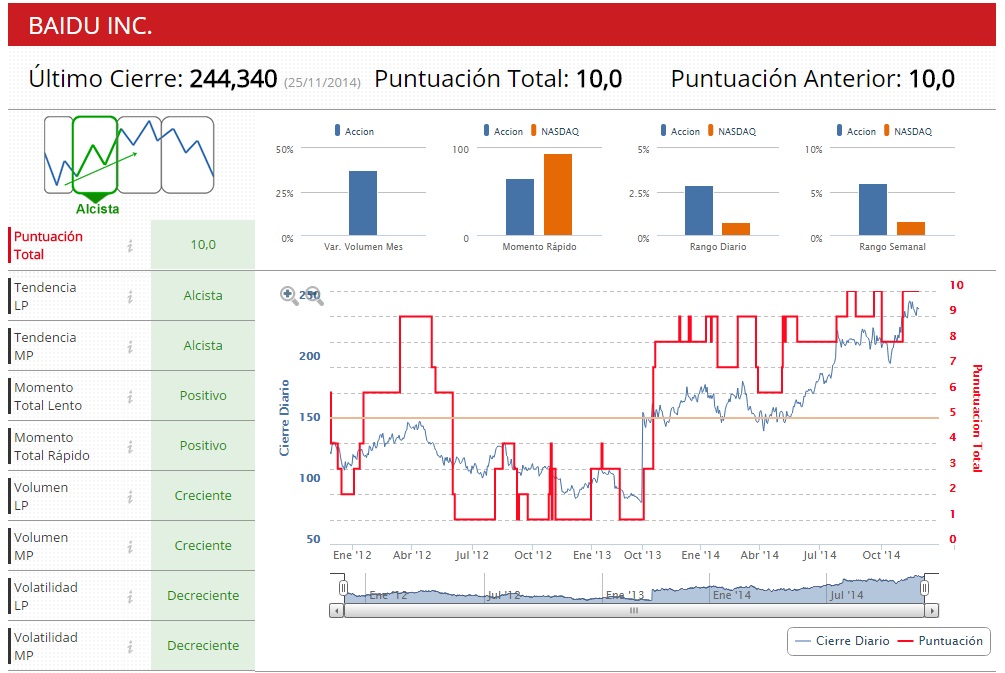Screen dimensions: 1005x673
Task: Click the Creciente value for Volumen LP
Action: (x=203, y=496)
